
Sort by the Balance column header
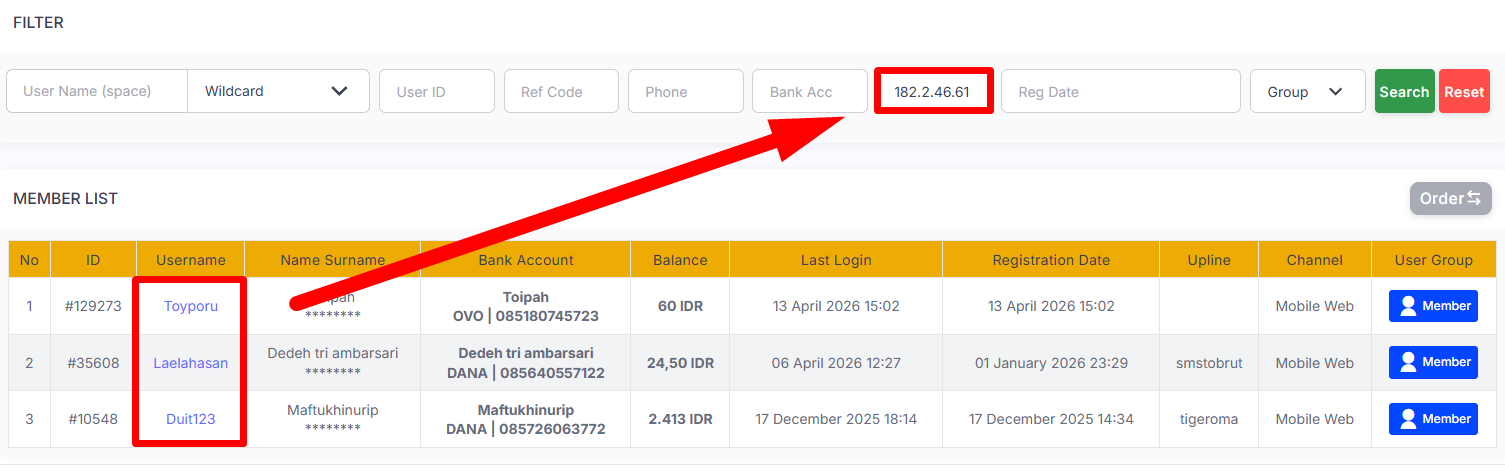[680, 260]
